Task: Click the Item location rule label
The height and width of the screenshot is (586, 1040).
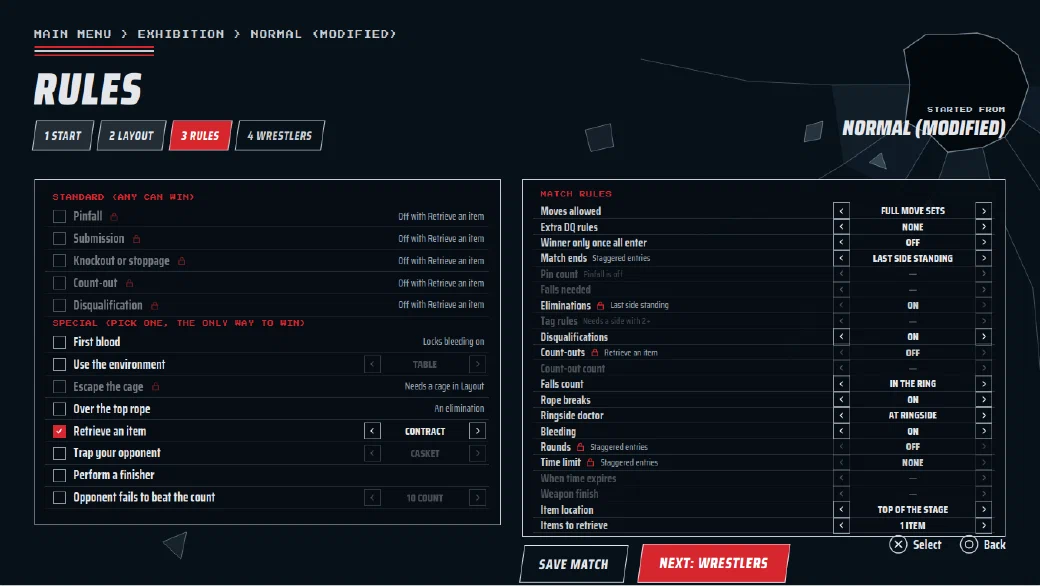Action: tap(566, 510)
